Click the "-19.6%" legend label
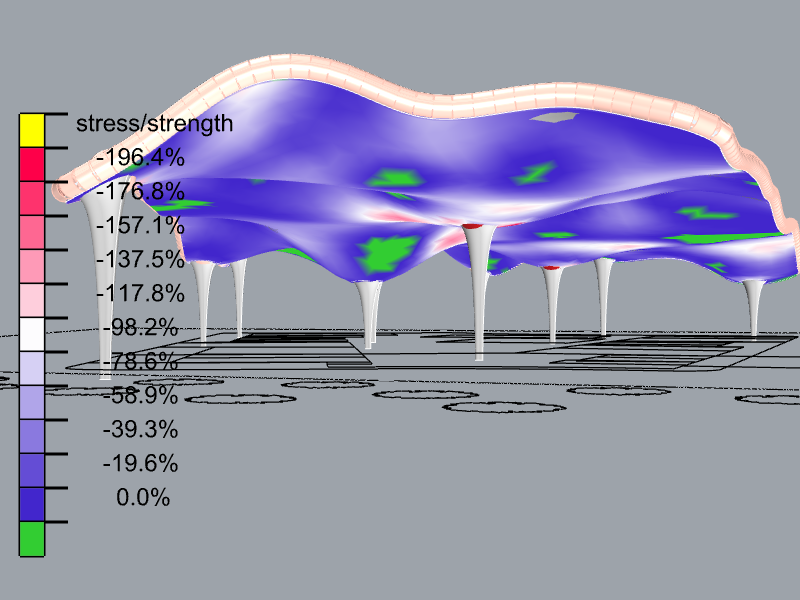The image size is (800, 600). pyautogui.click(x=140, y=463)
